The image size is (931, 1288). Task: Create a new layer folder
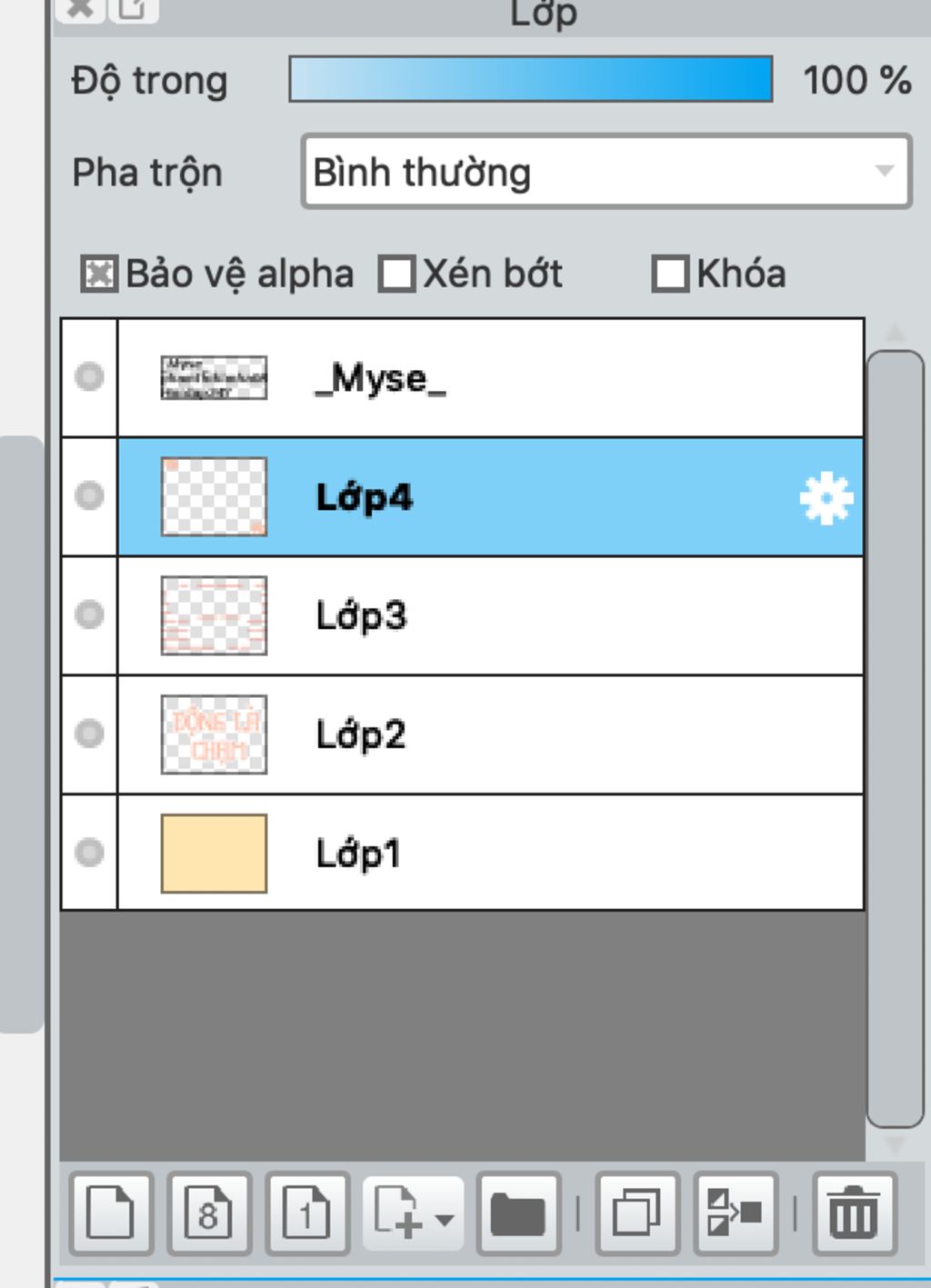[517, 1213]
